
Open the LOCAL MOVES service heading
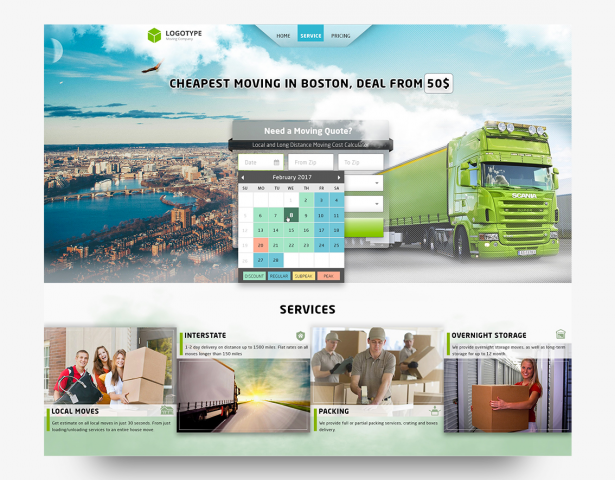pos(75,411)
